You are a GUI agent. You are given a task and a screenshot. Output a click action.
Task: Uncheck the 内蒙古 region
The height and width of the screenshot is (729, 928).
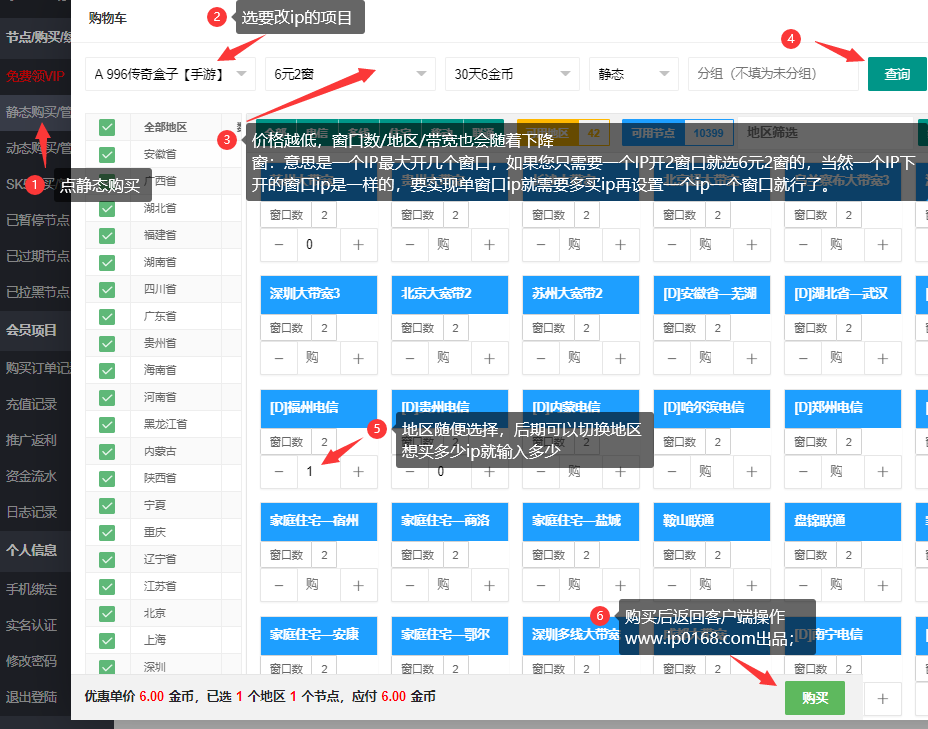tap(107, 451)
